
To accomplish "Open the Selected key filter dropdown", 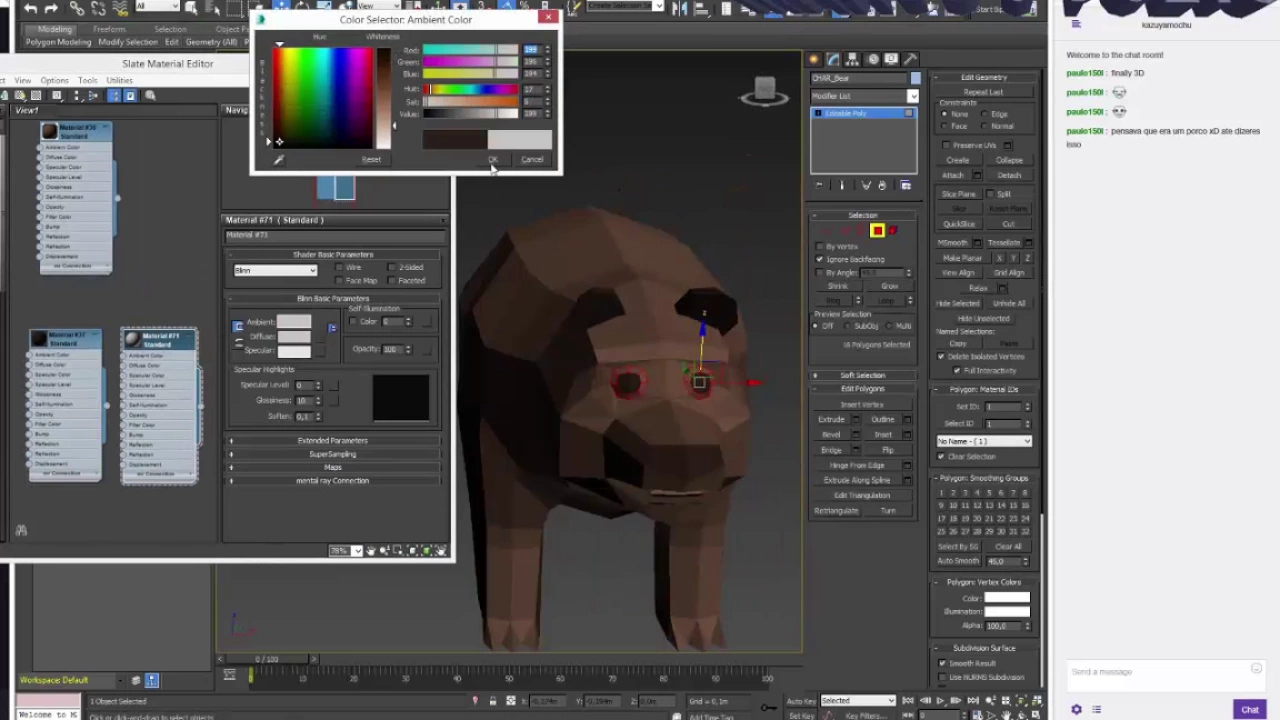I will pyautogui.click(x=858, y=701).
